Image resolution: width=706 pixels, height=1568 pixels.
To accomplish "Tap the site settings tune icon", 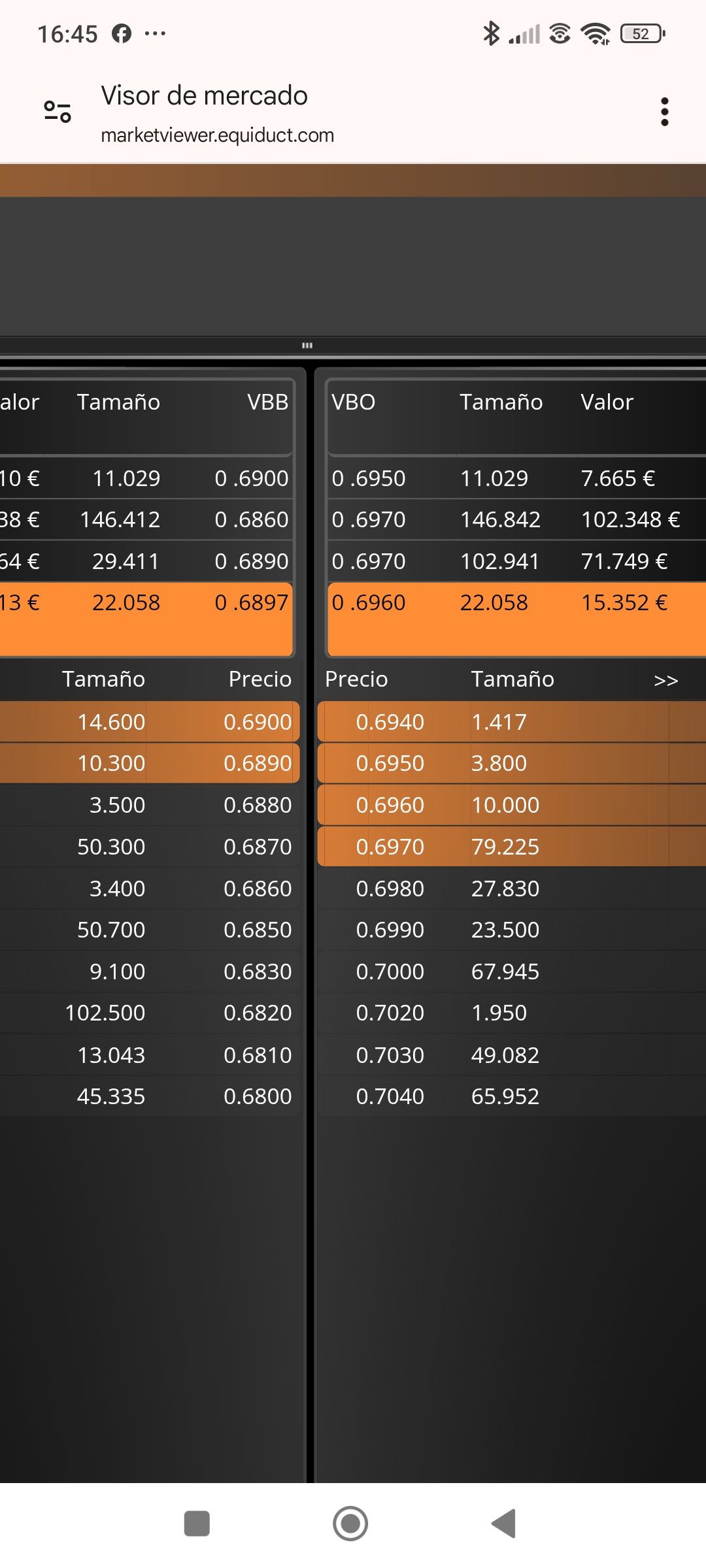I will (x=58, y=112).
